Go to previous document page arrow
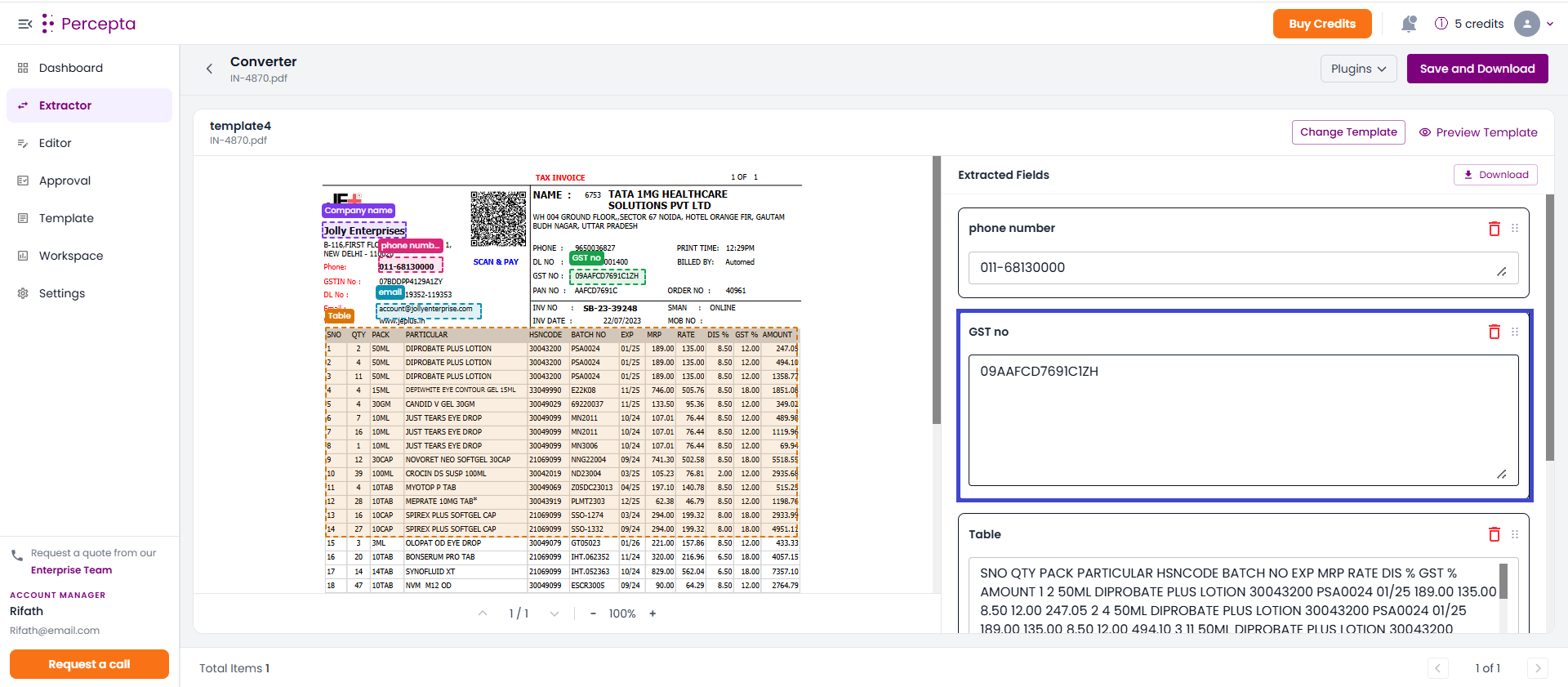This screenshot has width=1568, height=687. coord(483,613)
